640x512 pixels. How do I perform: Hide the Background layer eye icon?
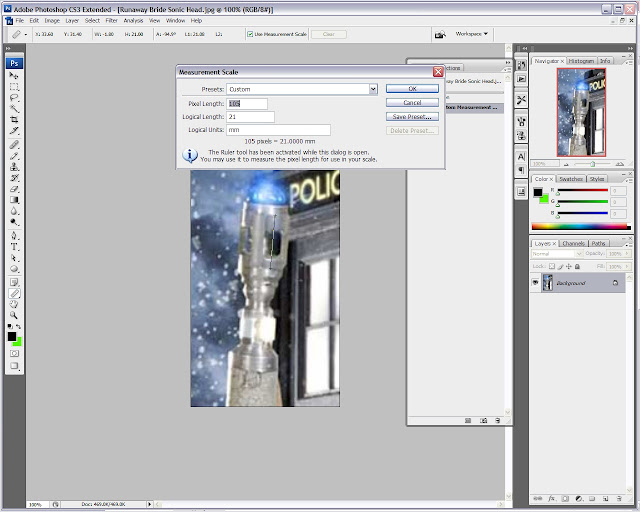536,283
